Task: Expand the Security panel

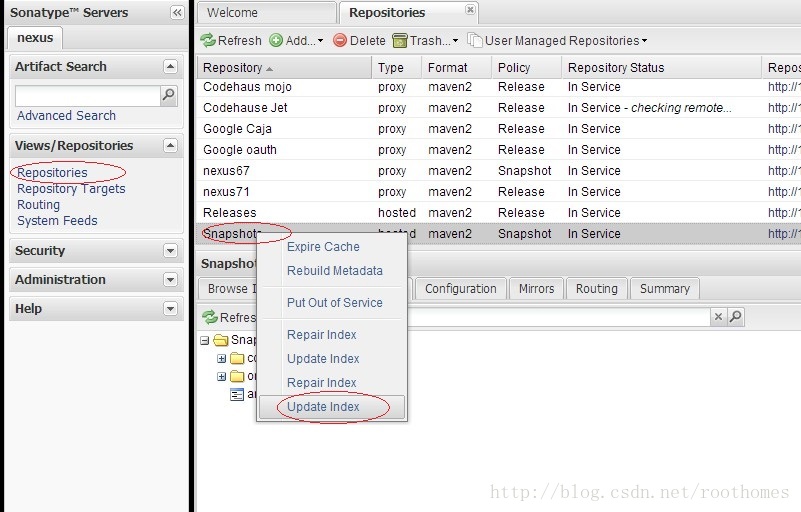Action: (170, 251)
